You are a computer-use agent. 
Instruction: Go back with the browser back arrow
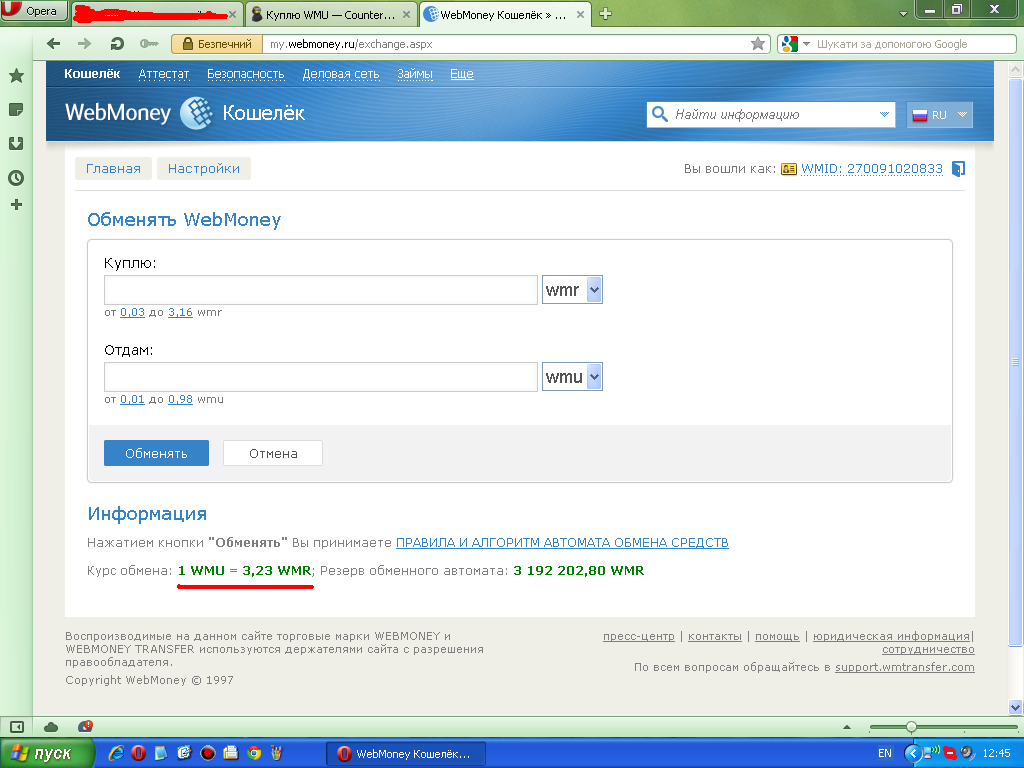[54, 44]
